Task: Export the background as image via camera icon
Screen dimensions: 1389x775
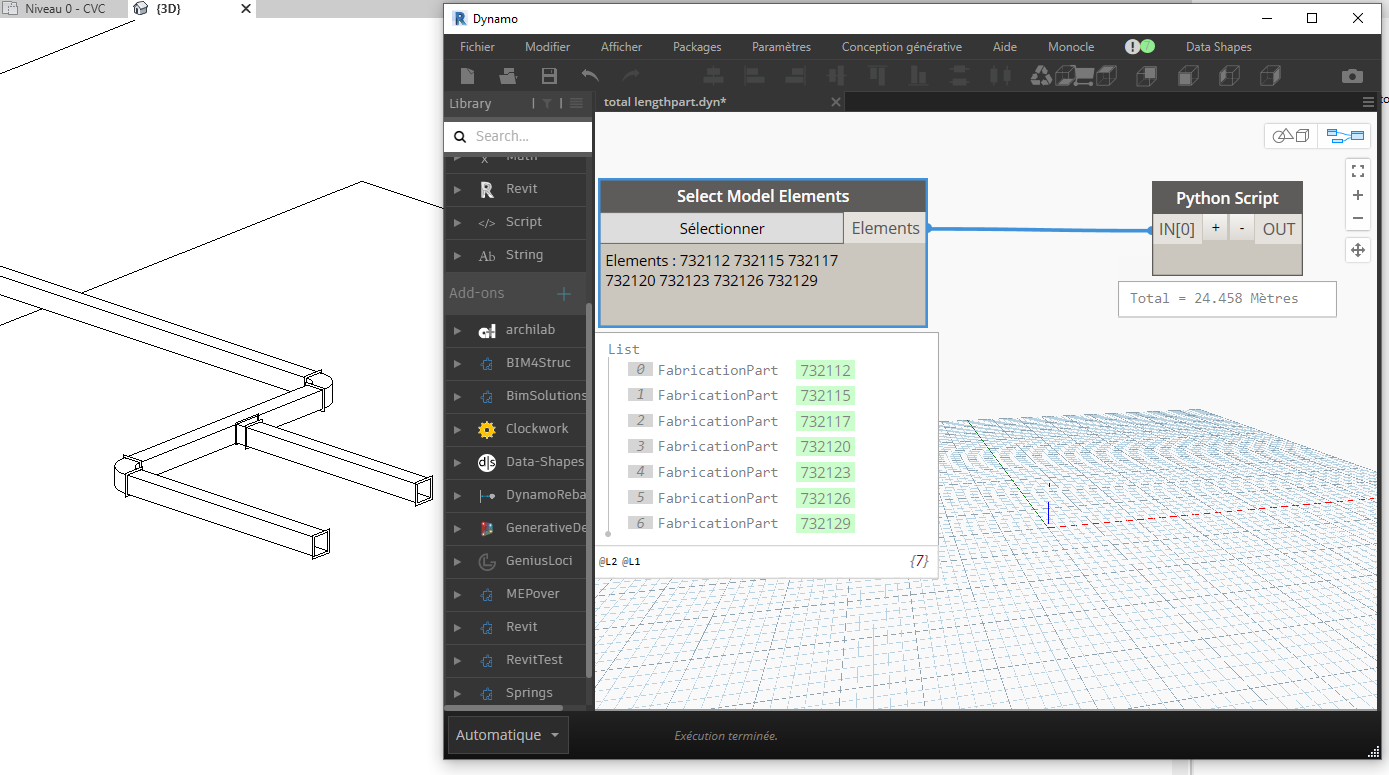Action: tap(1352, 76)
